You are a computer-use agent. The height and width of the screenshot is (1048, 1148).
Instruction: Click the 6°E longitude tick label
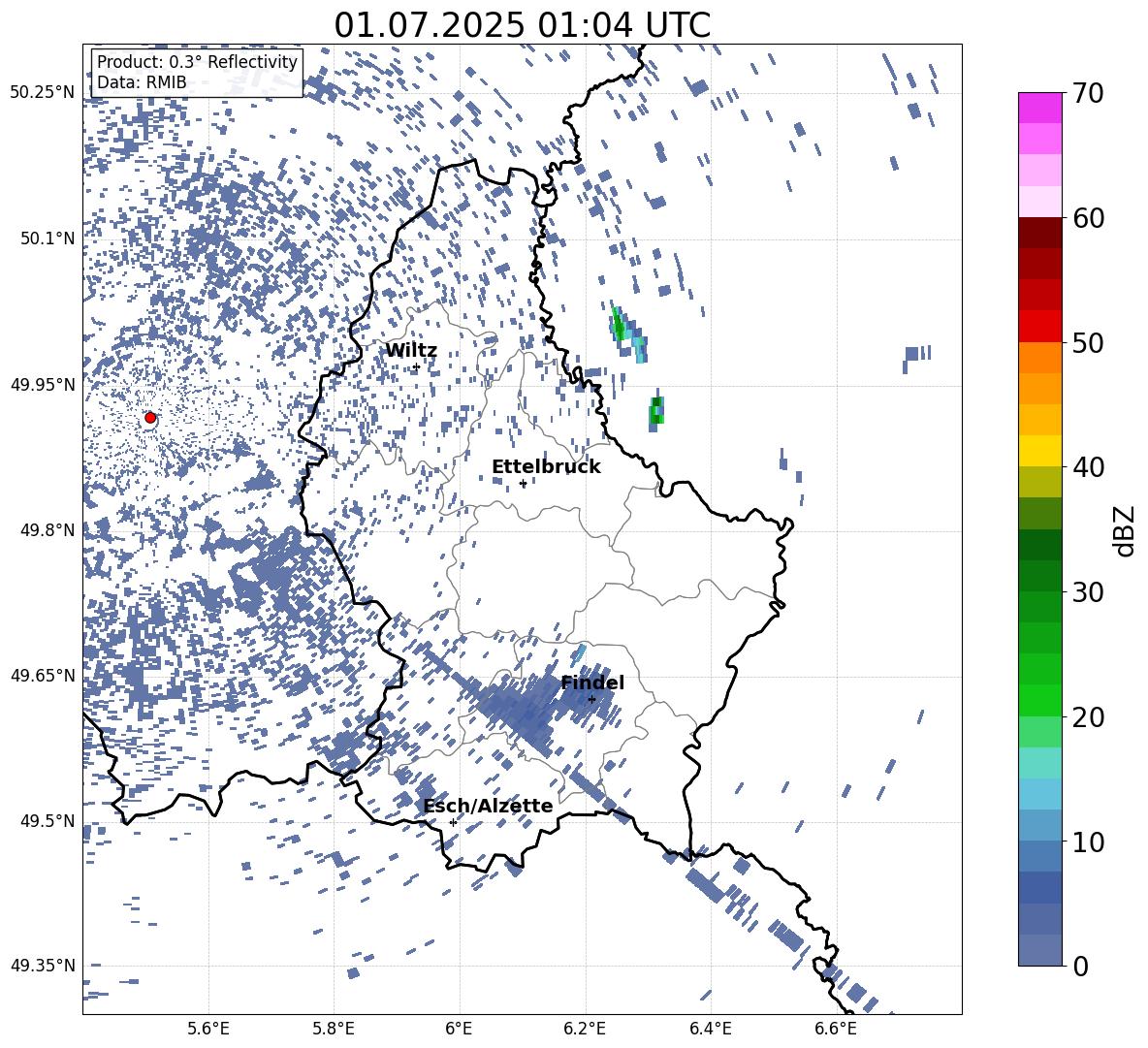click(x=459, y=1029)
